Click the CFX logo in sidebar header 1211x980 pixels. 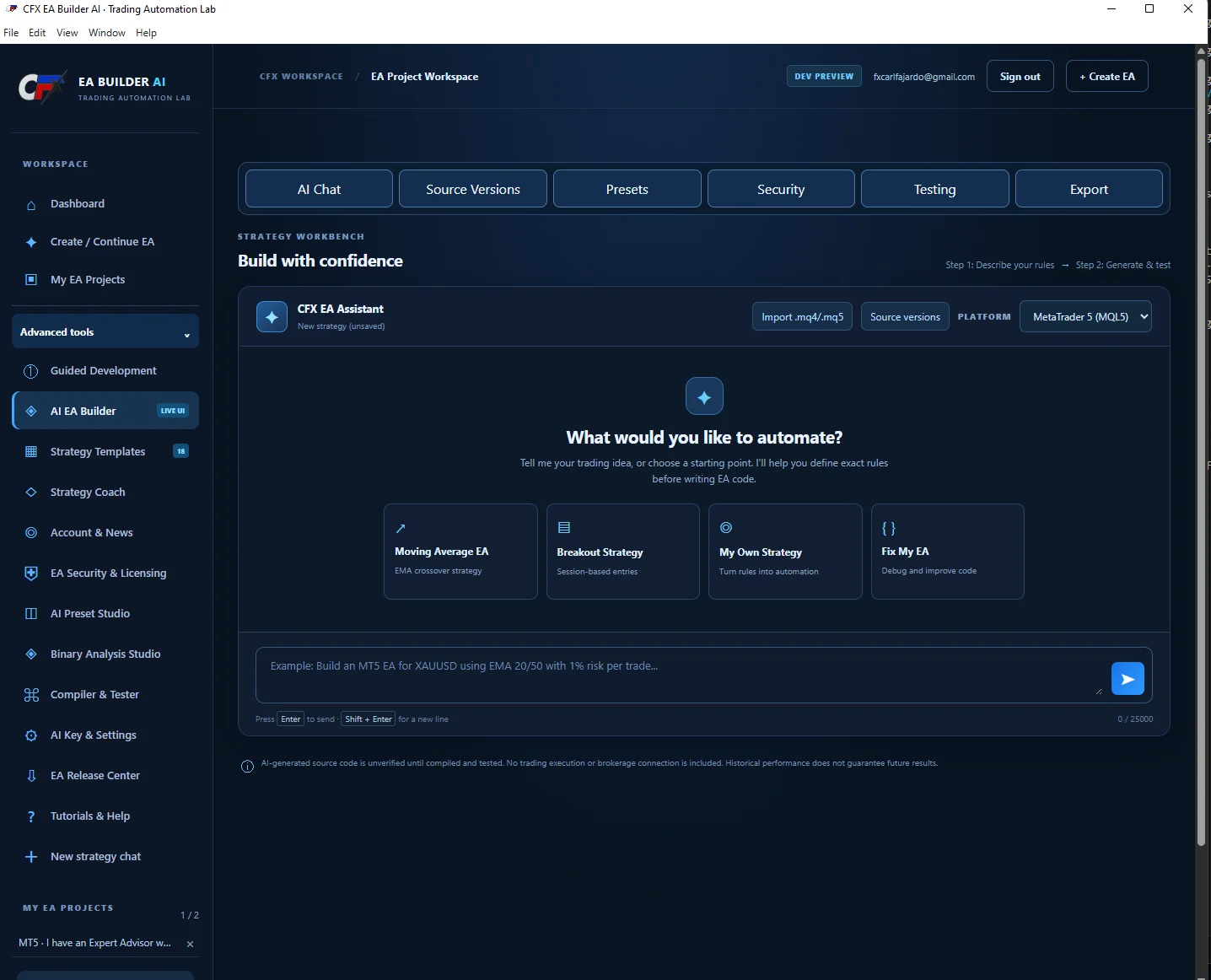(42, 88)
